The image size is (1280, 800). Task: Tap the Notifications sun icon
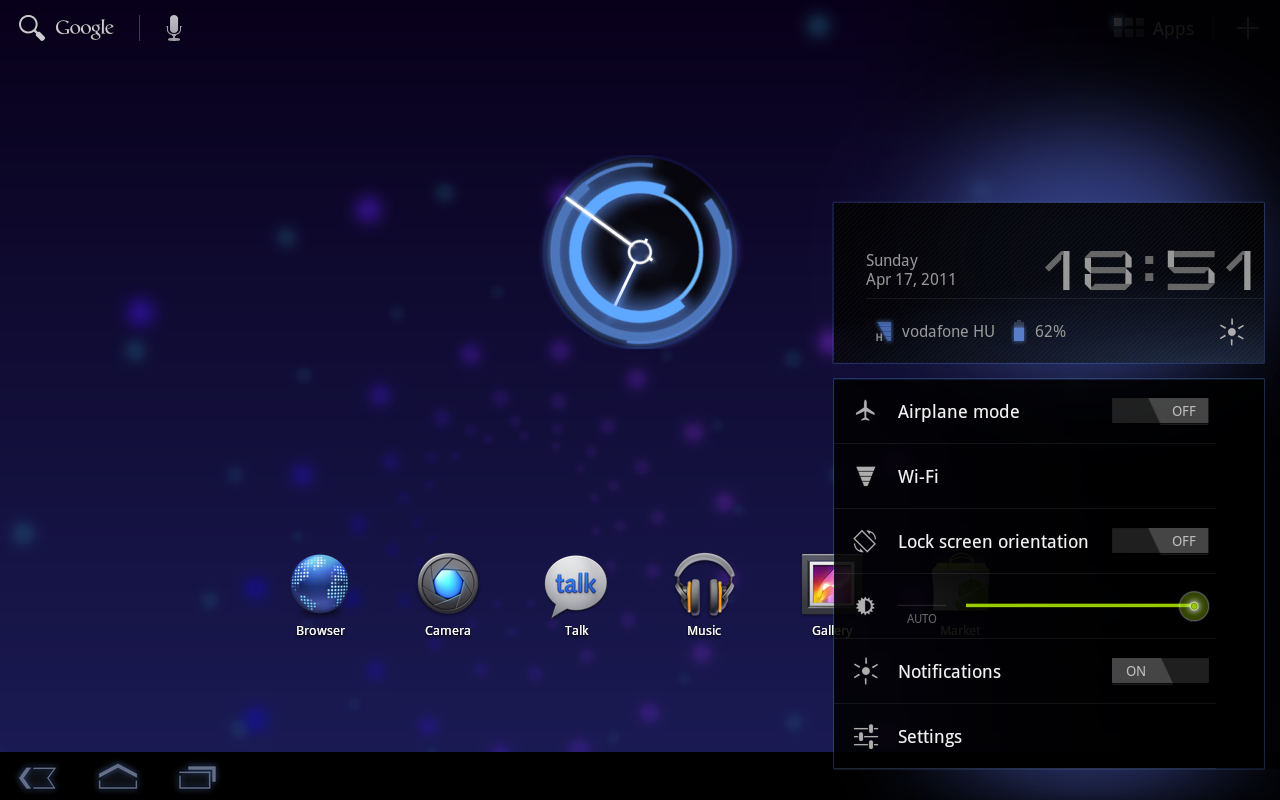[866, 671]
